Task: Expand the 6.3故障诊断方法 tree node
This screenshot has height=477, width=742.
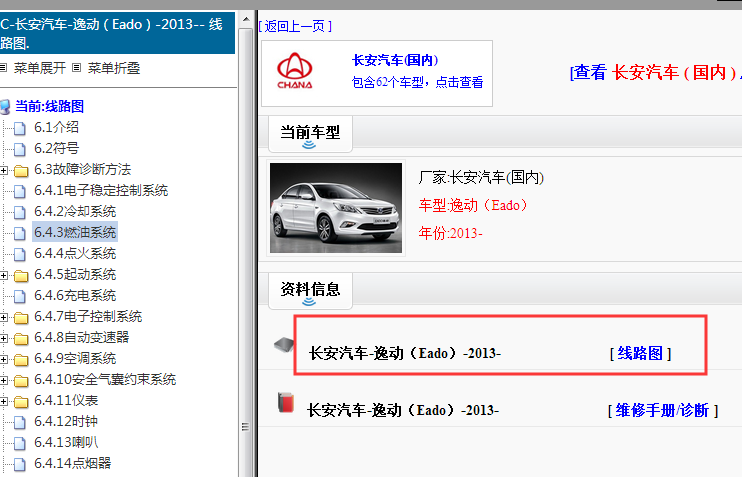Action: (3, 170)
